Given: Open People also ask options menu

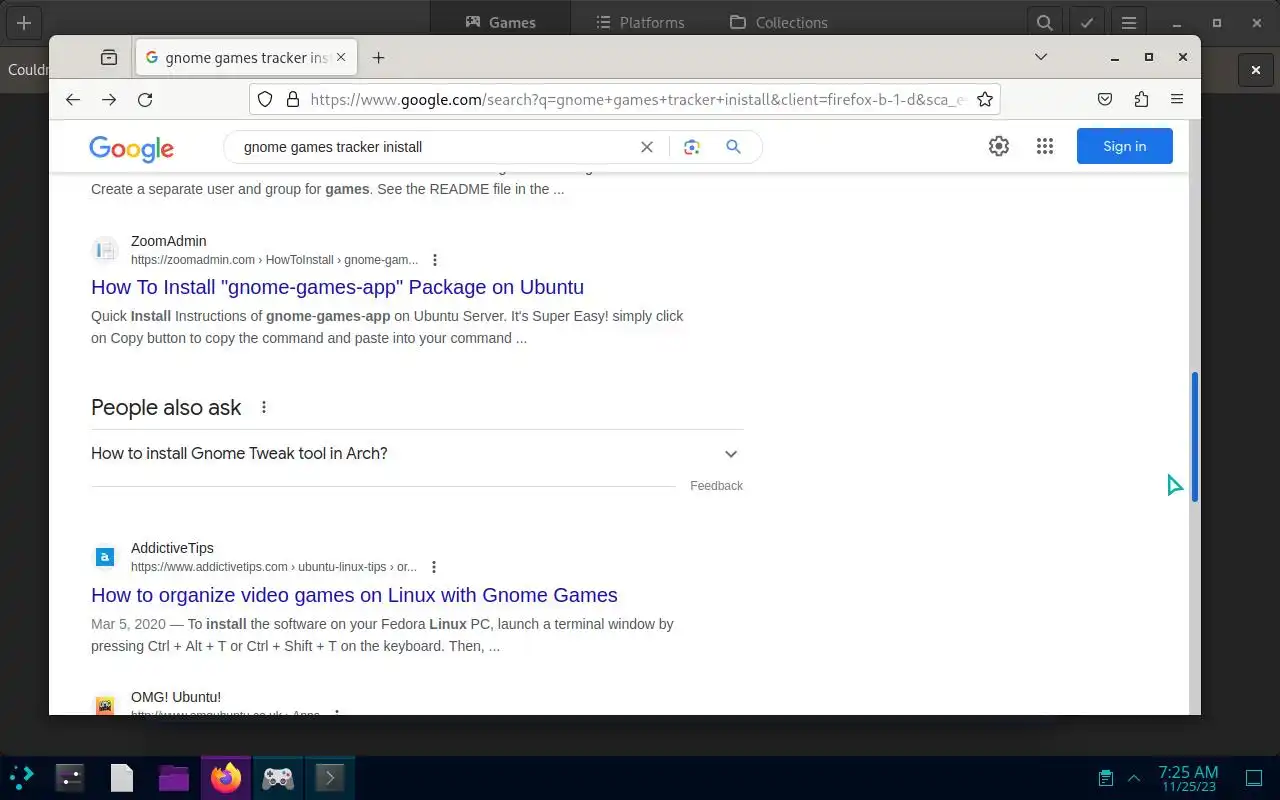Looking at the screenshot, I should tap(264, 407).
